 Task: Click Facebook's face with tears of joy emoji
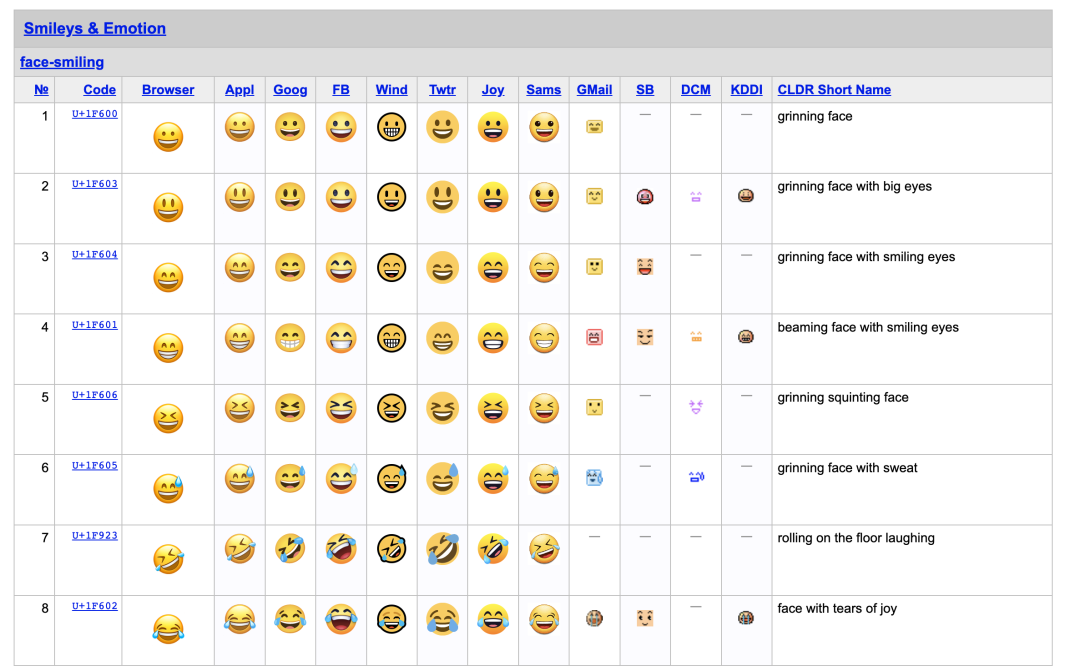(x=341, y=619)
